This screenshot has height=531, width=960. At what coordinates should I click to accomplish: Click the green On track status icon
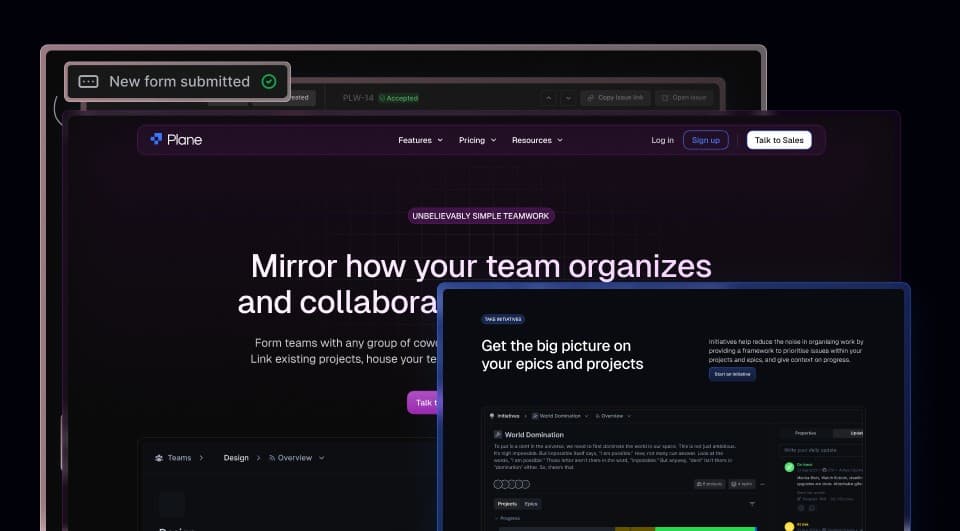click(789, 467)
